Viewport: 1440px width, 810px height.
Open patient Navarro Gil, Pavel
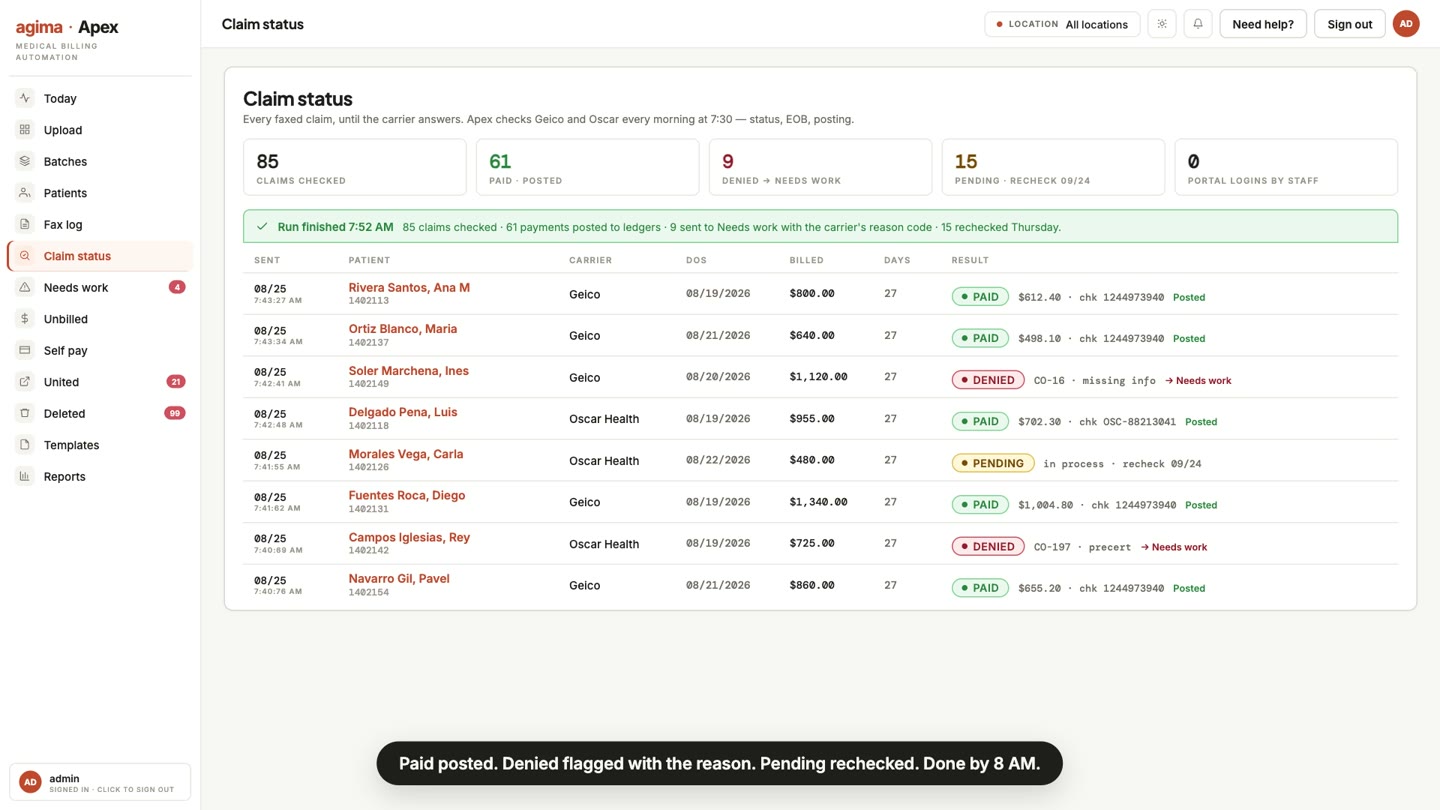pos(399,578)
